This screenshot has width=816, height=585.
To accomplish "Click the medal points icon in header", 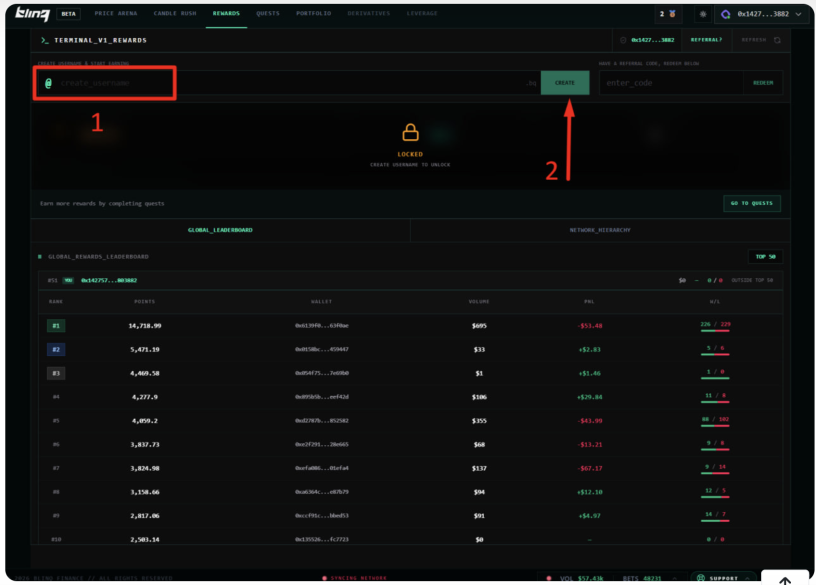I will (674, 14).
